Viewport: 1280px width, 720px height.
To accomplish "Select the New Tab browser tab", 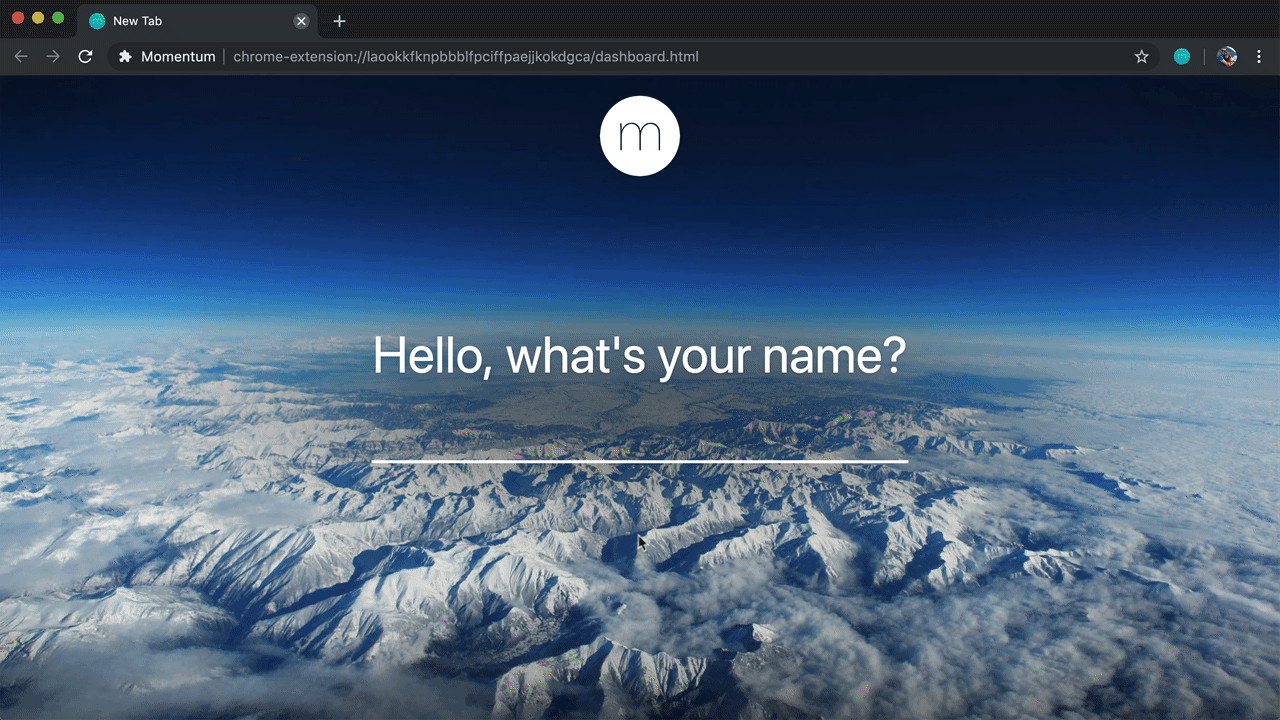I will [x=198, y=21].
